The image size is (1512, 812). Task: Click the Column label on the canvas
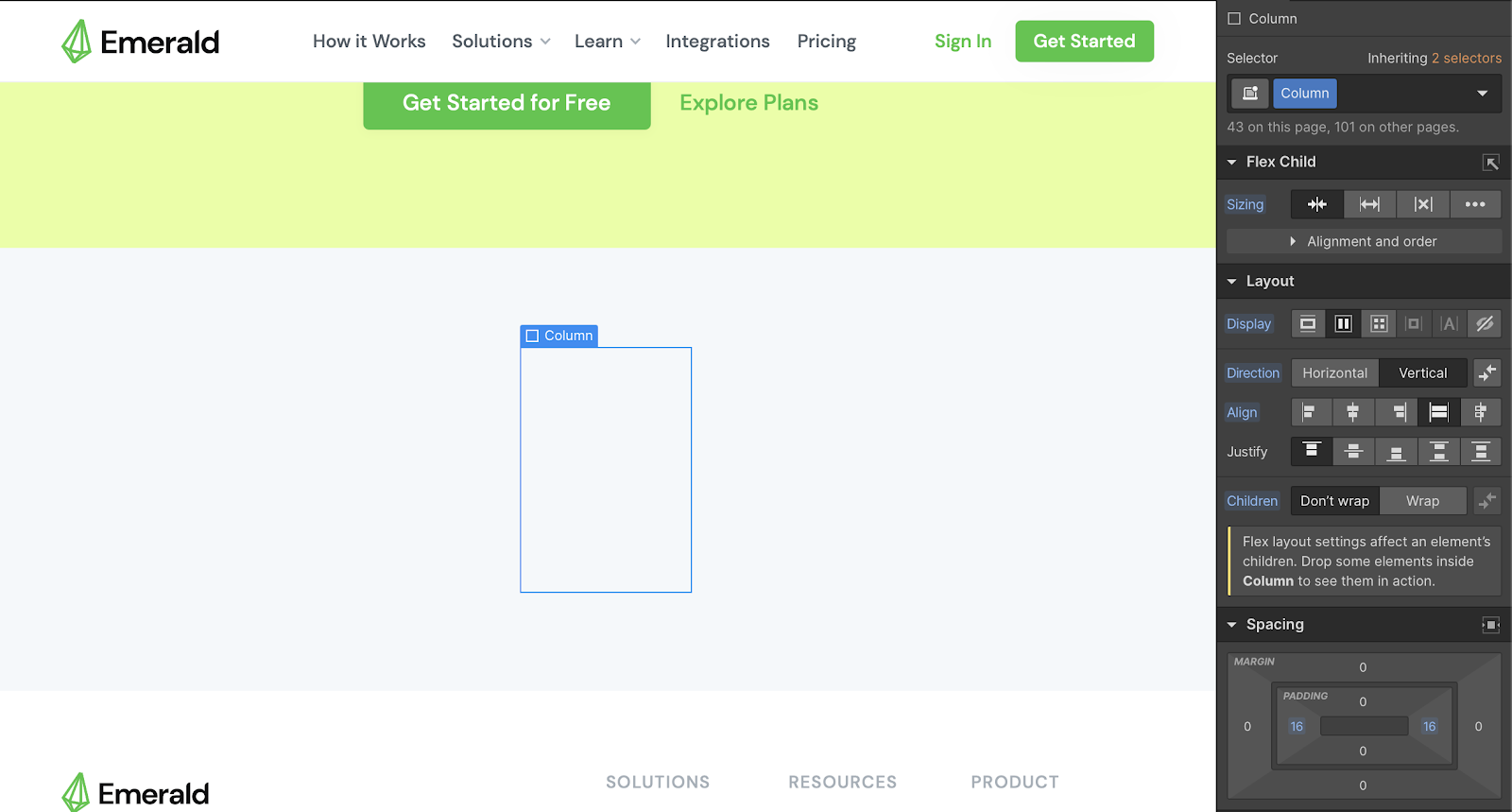point(559,336)
